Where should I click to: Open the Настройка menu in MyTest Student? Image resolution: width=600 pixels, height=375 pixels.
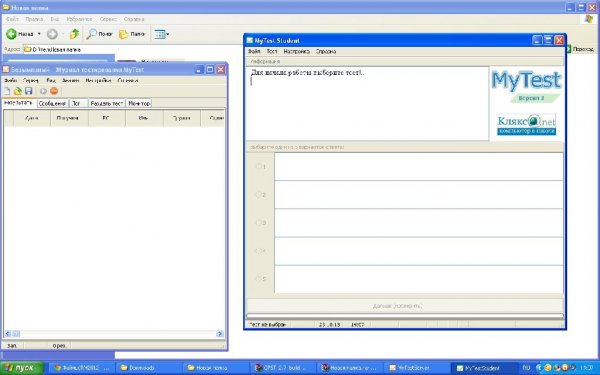pos(297,51)
